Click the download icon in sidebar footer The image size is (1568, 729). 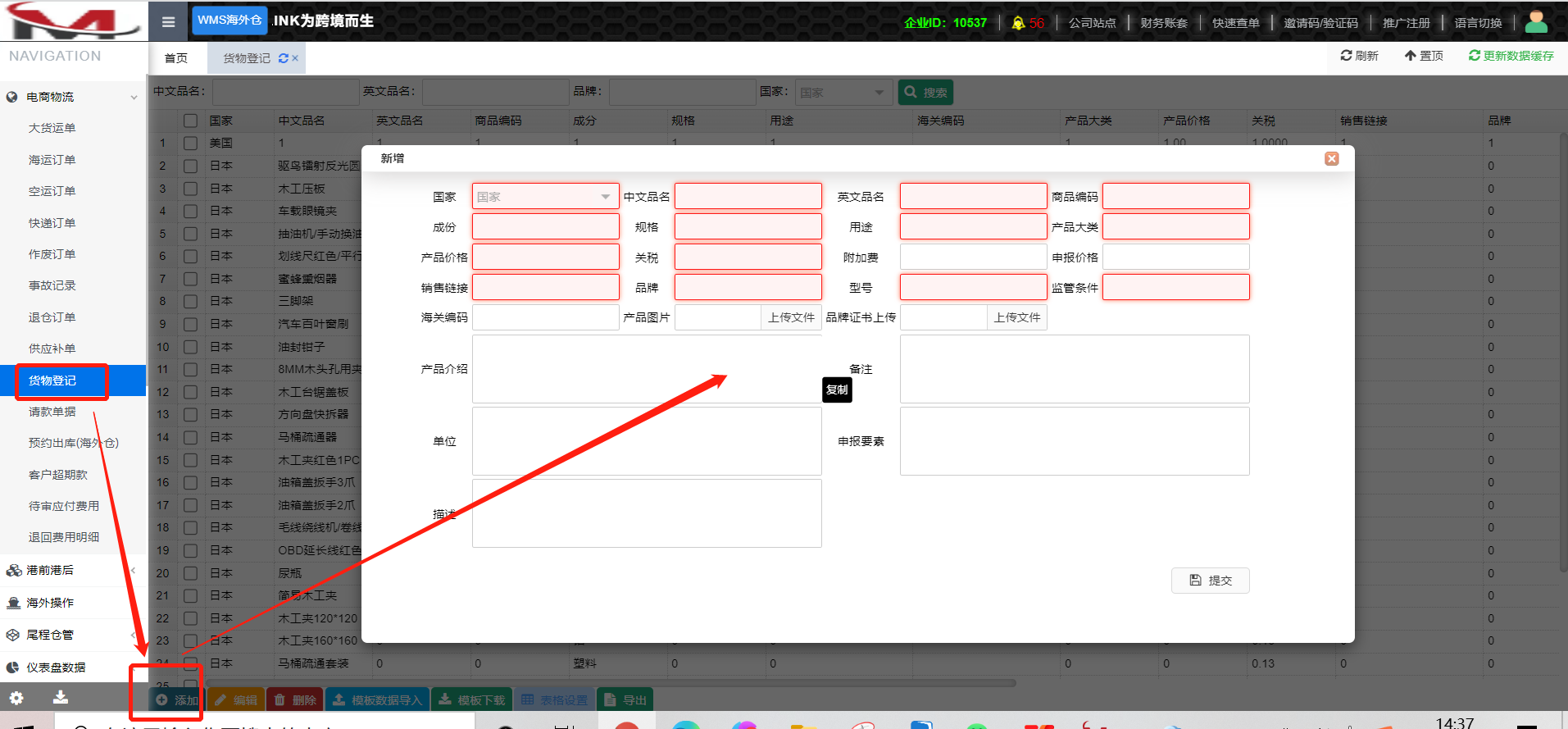click(x=61, y=698)
